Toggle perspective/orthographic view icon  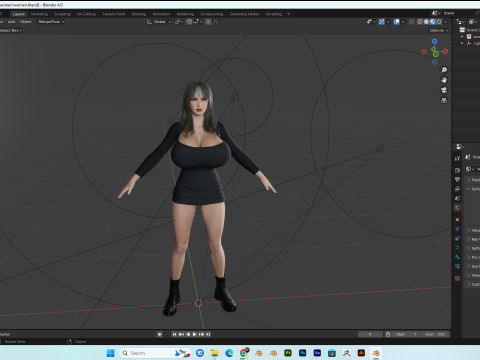(x=444, y=100)
